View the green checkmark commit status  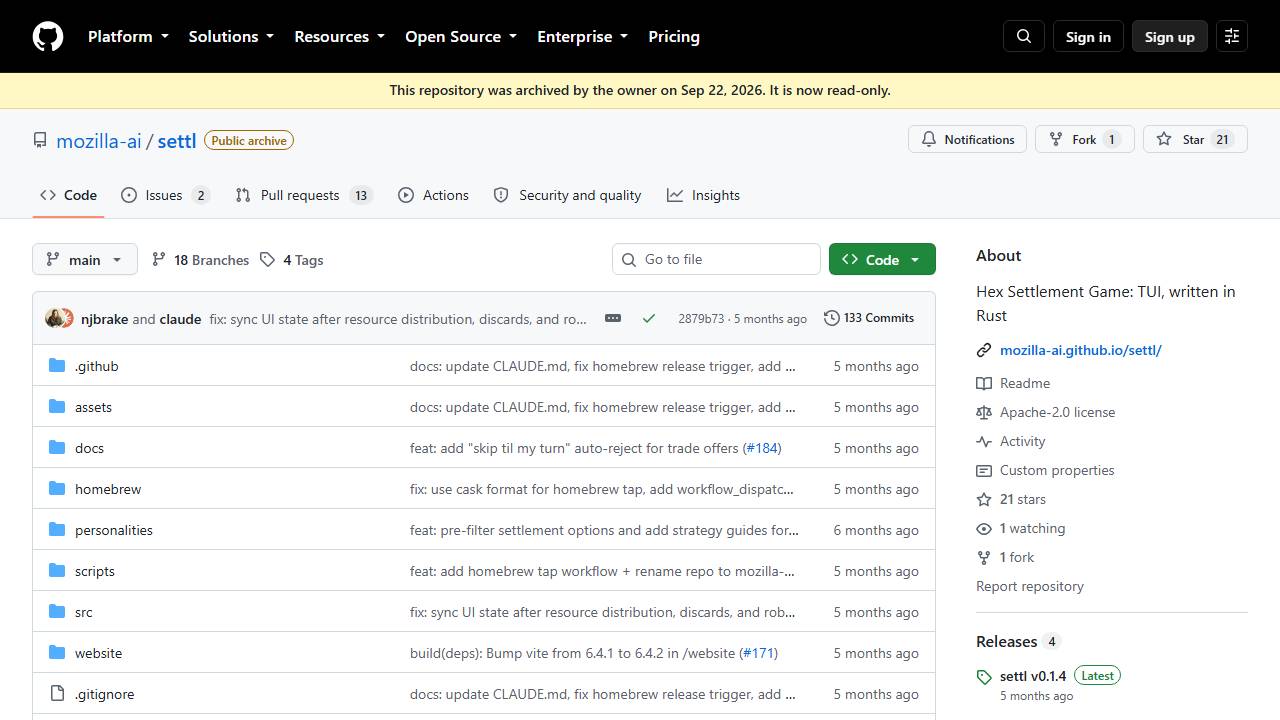coord(649,318)
